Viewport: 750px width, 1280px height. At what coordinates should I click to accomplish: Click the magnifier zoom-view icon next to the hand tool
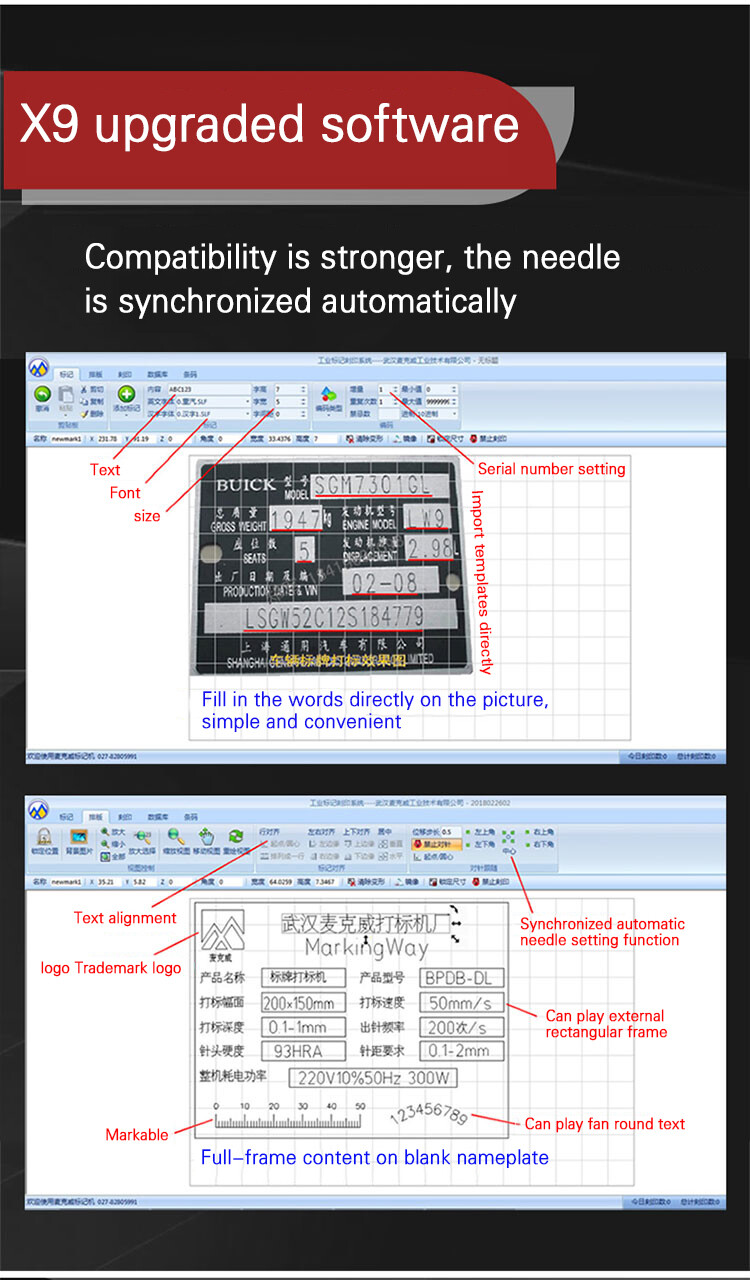click(x=174, y=836)
